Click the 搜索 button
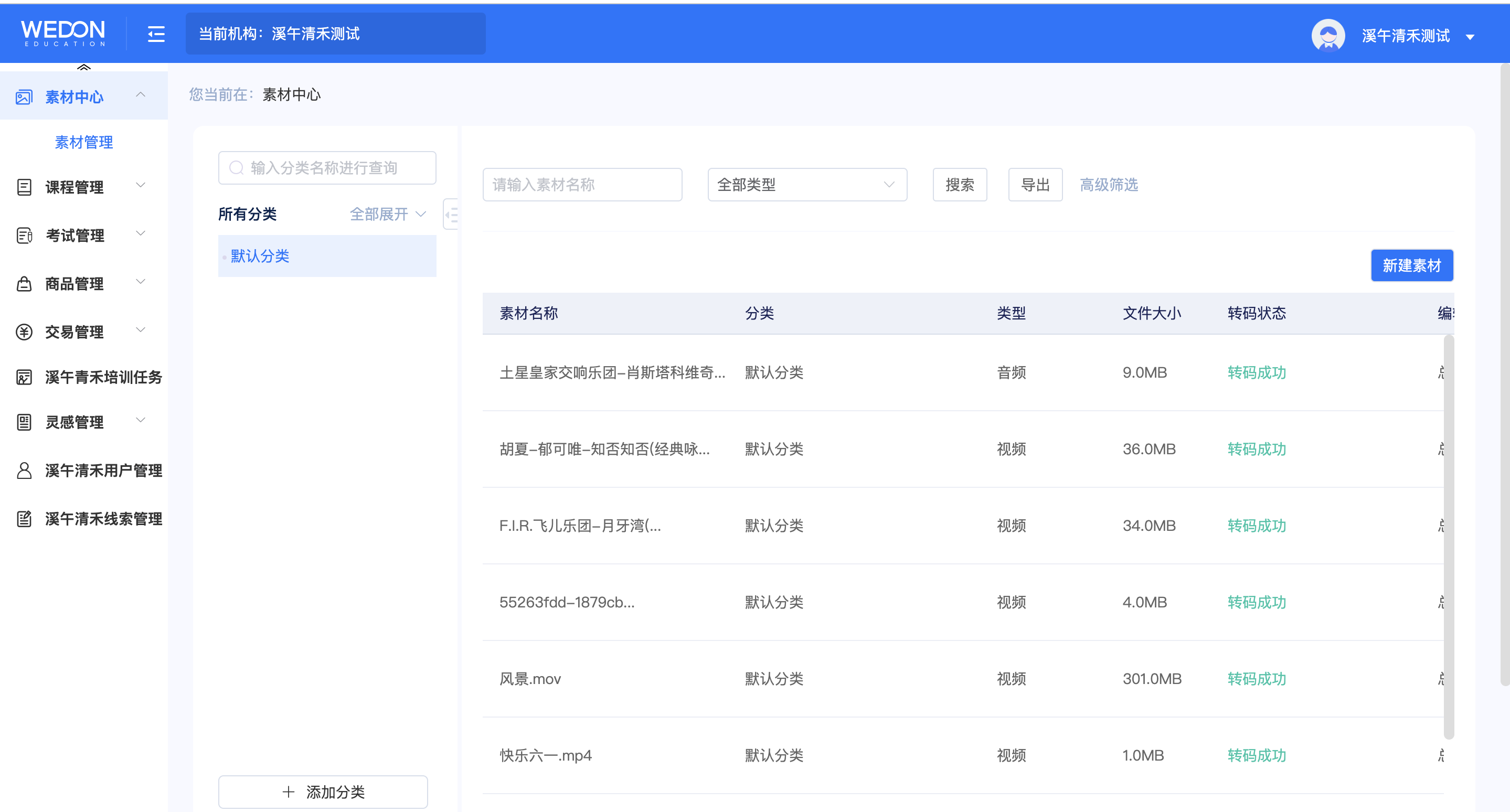This screenshot has height=812, width=1510. (960, 185)
